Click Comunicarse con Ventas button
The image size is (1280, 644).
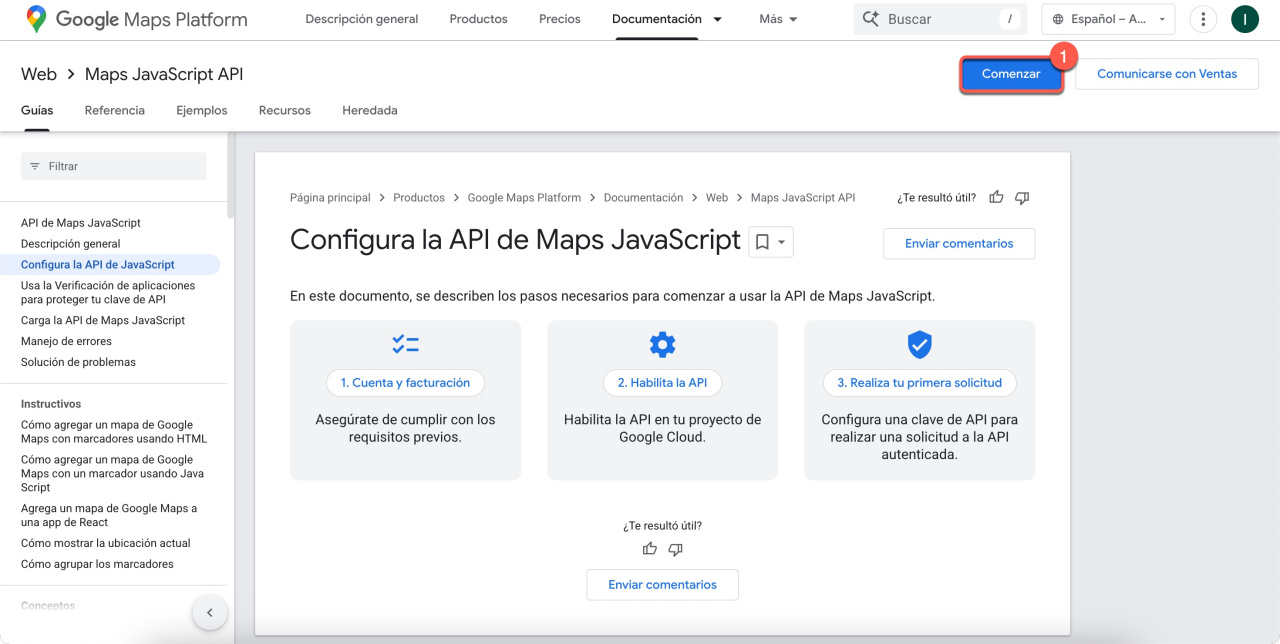pyautogui.click(x=1166, y=74)
